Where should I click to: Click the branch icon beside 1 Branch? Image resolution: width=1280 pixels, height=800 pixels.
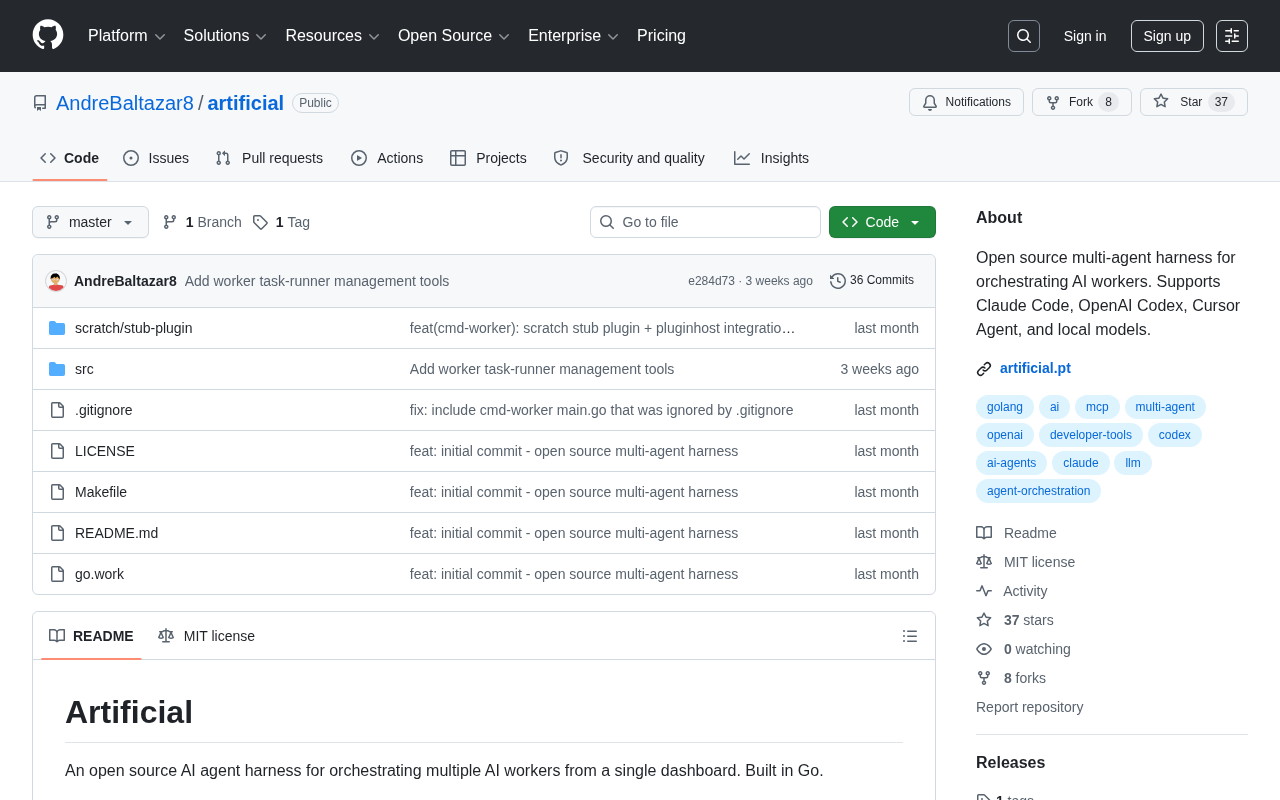[x=170, y=222]
